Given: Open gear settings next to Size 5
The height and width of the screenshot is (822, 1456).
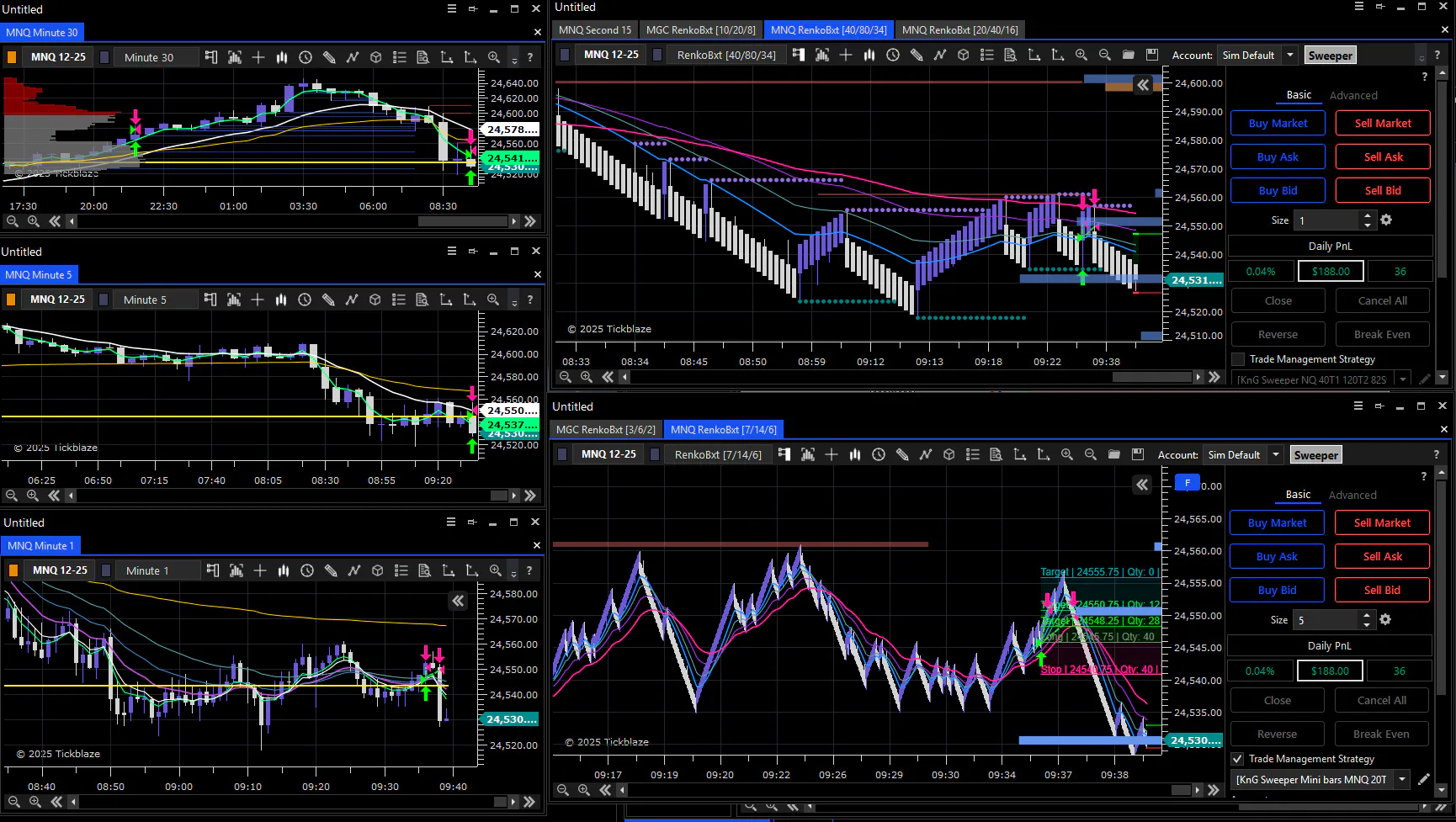Looking at the screenshot, I should click(x=1385, y=619).
